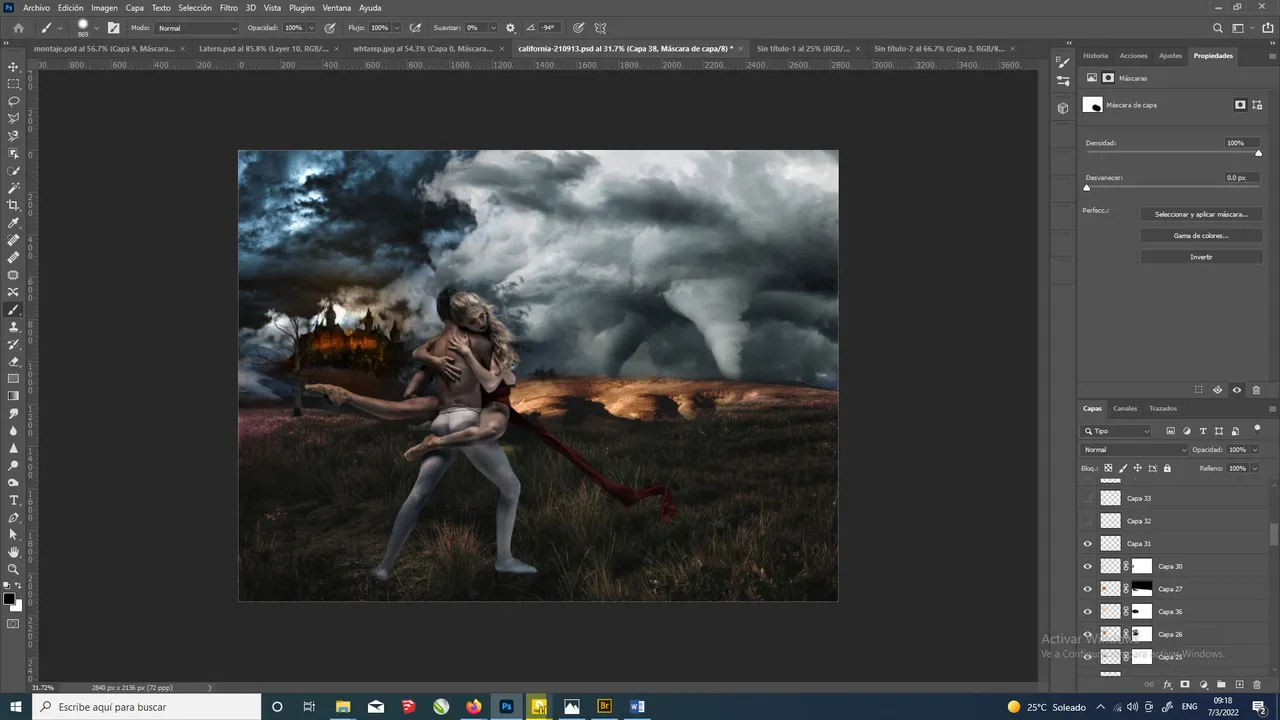Switch to montaje.psd document tab
The image size is (1280, 720).
pyautogui.click(x=104, y=48)
